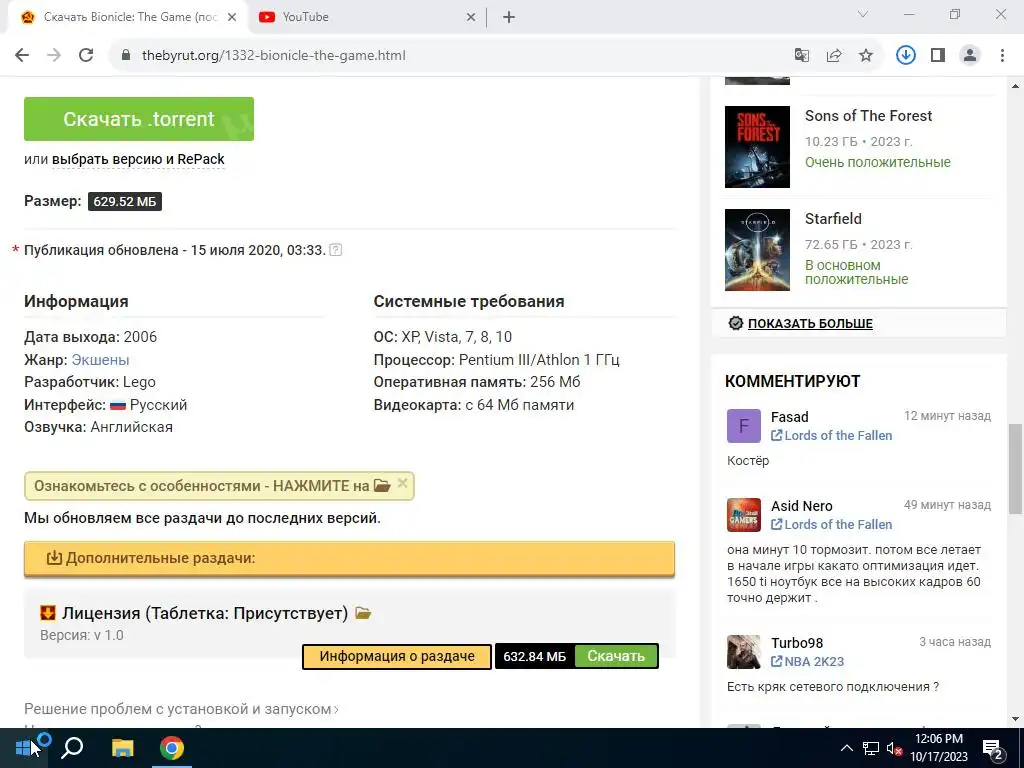Click the red download icon before Лицензия
This screenshot has width=1024, height=768.
coord(48,613)
